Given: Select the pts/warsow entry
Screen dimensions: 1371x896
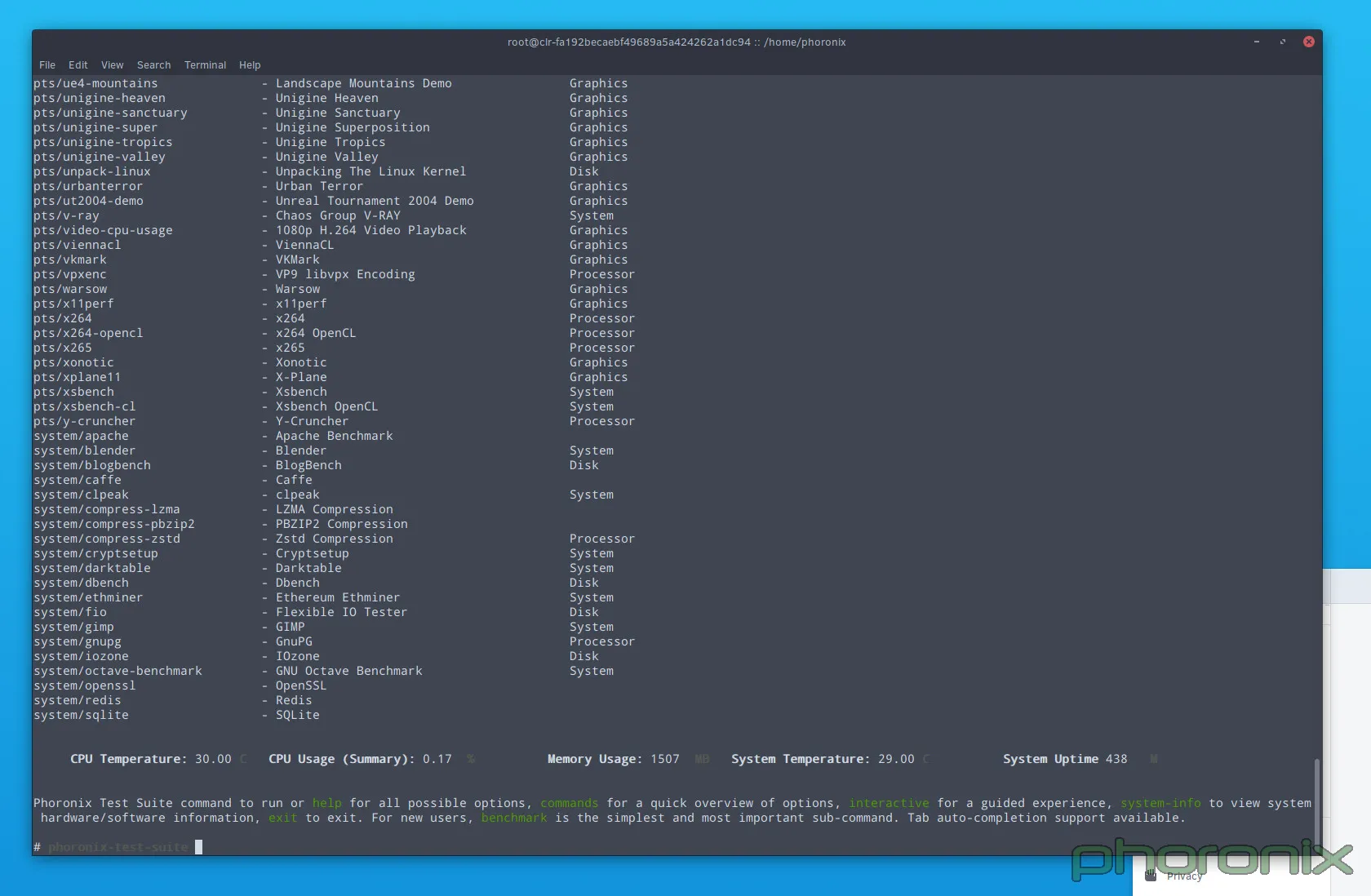Looking at the screenshot, I should 70,289.
